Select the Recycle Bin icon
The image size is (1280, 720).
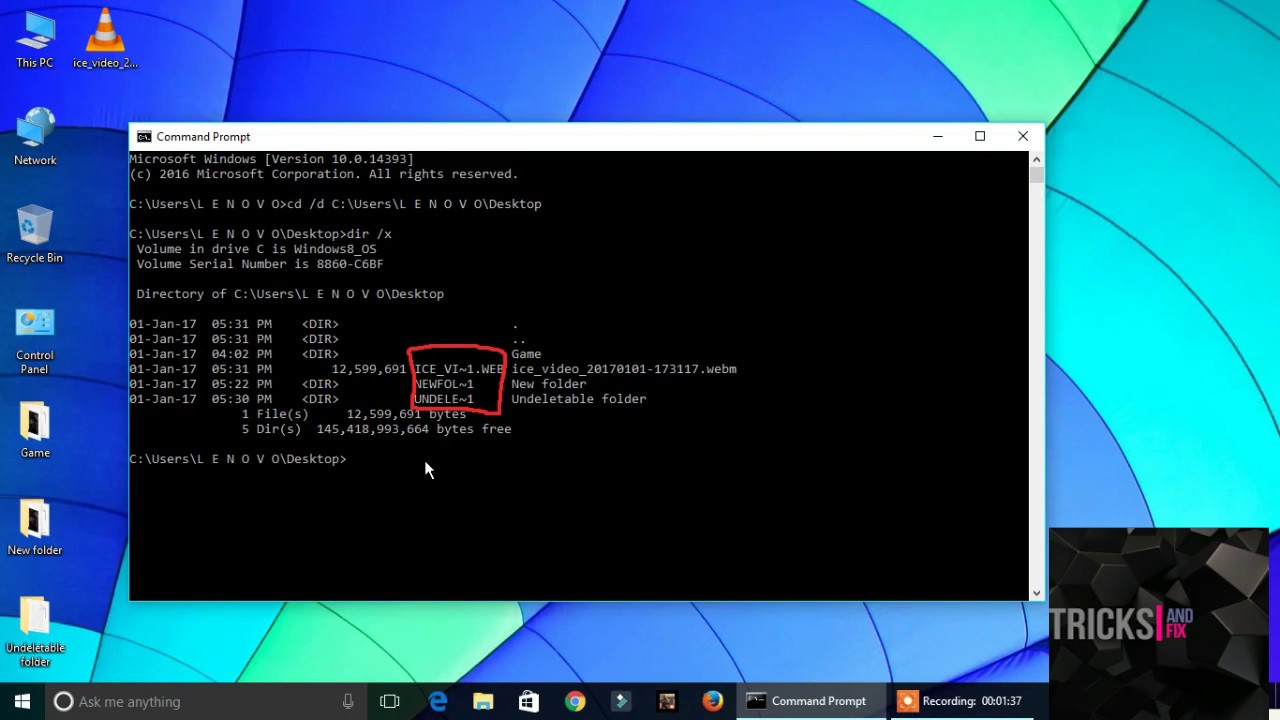(35, 235)
